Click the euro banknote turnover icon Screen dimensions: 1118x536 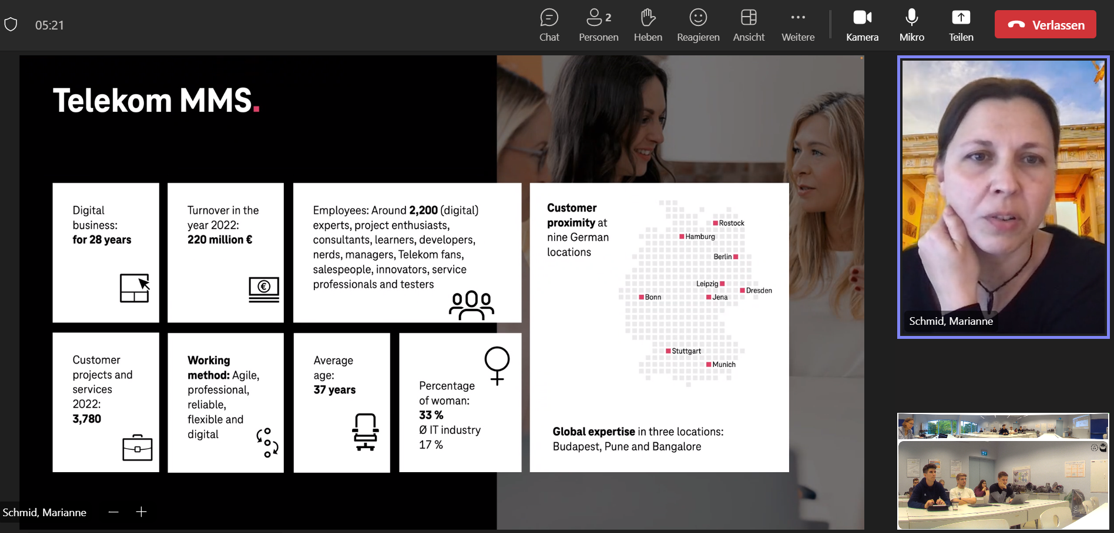tap(263, 289)
